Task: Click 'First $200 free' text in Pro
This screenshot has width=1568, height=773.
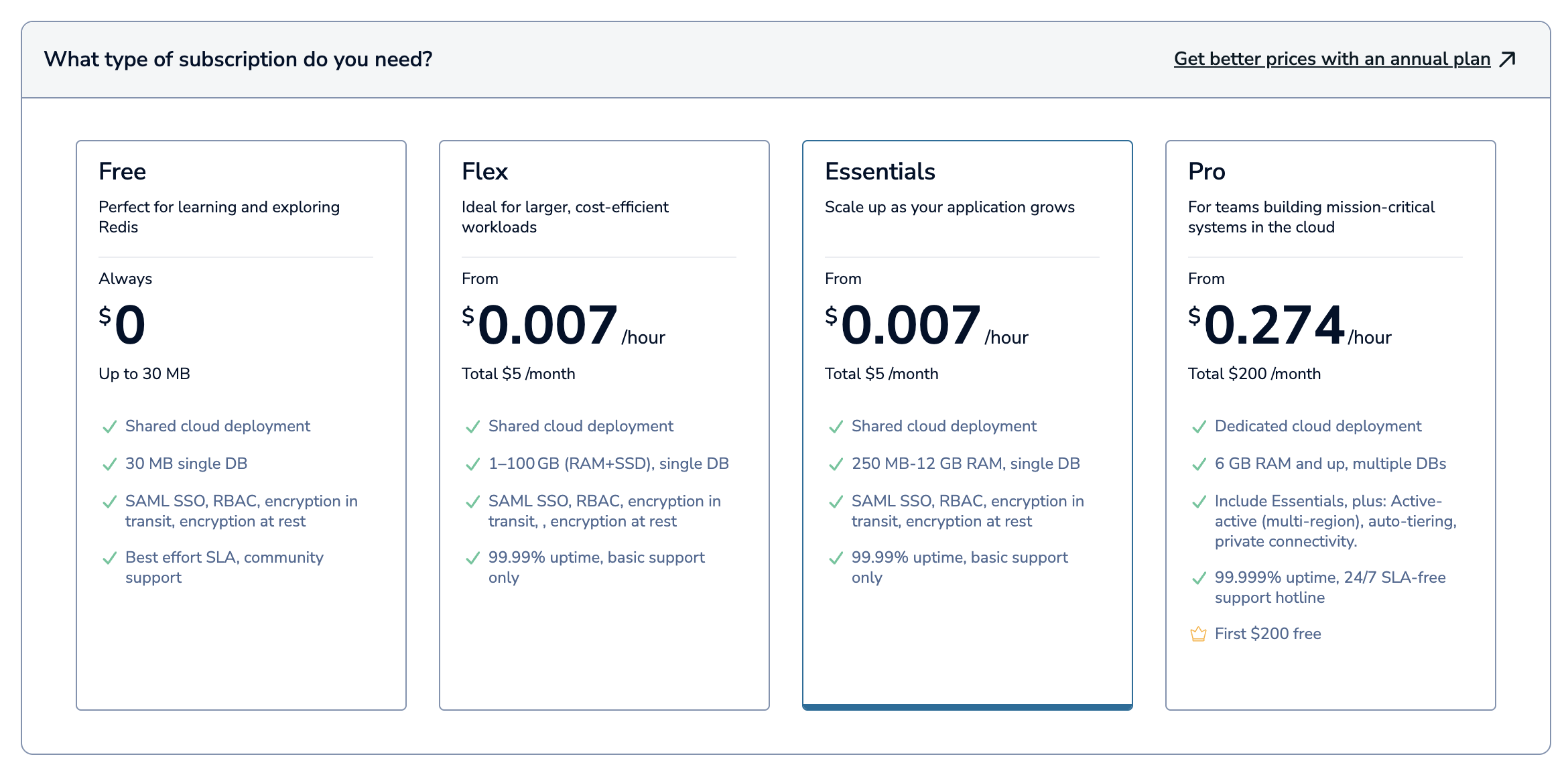Action: (1268, 634)
